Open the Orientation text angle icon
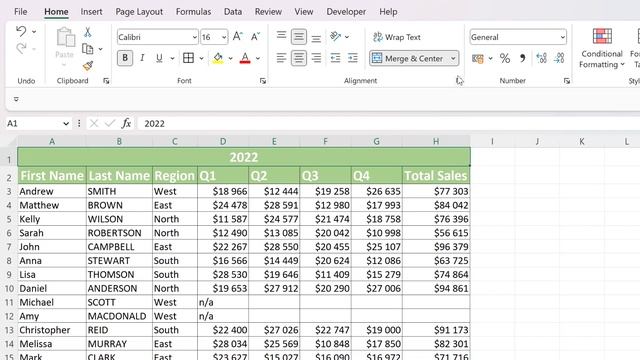The height and width of the screenshot is (360, 640). (336, 37)
